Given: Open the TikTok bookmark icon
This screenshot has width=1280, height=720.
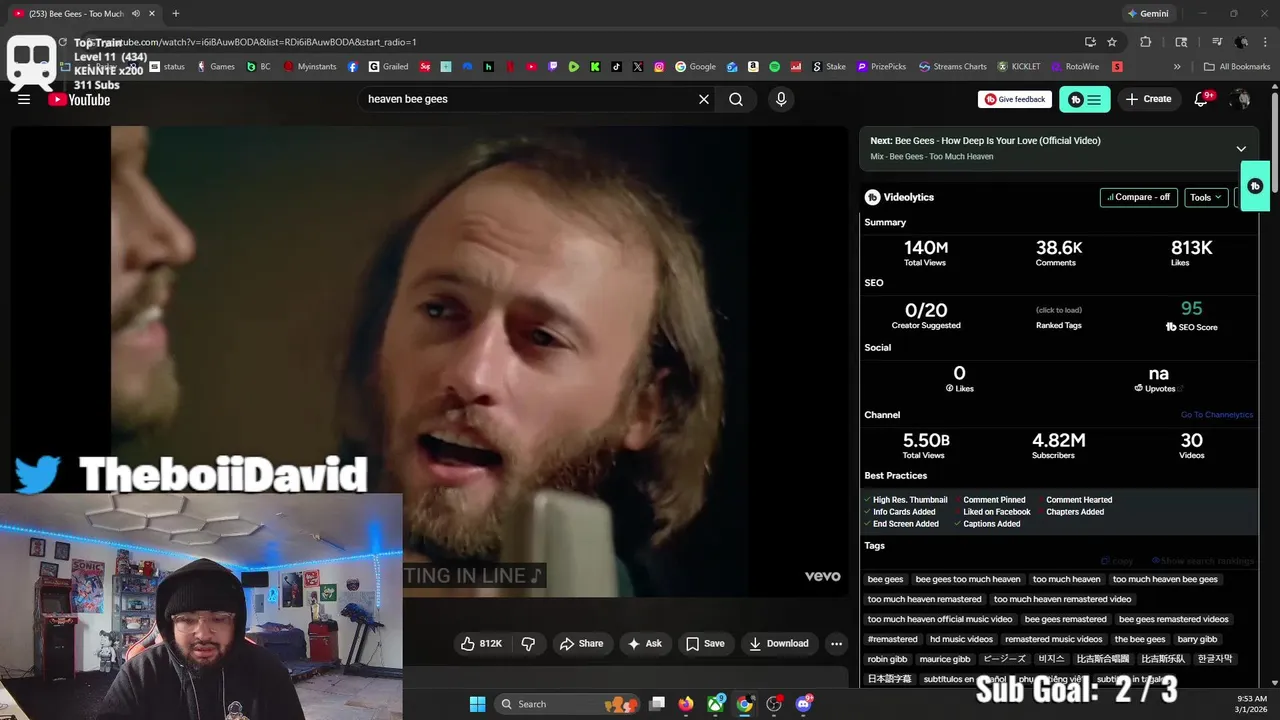Looking at the screenshot, I should pos(617,67).
